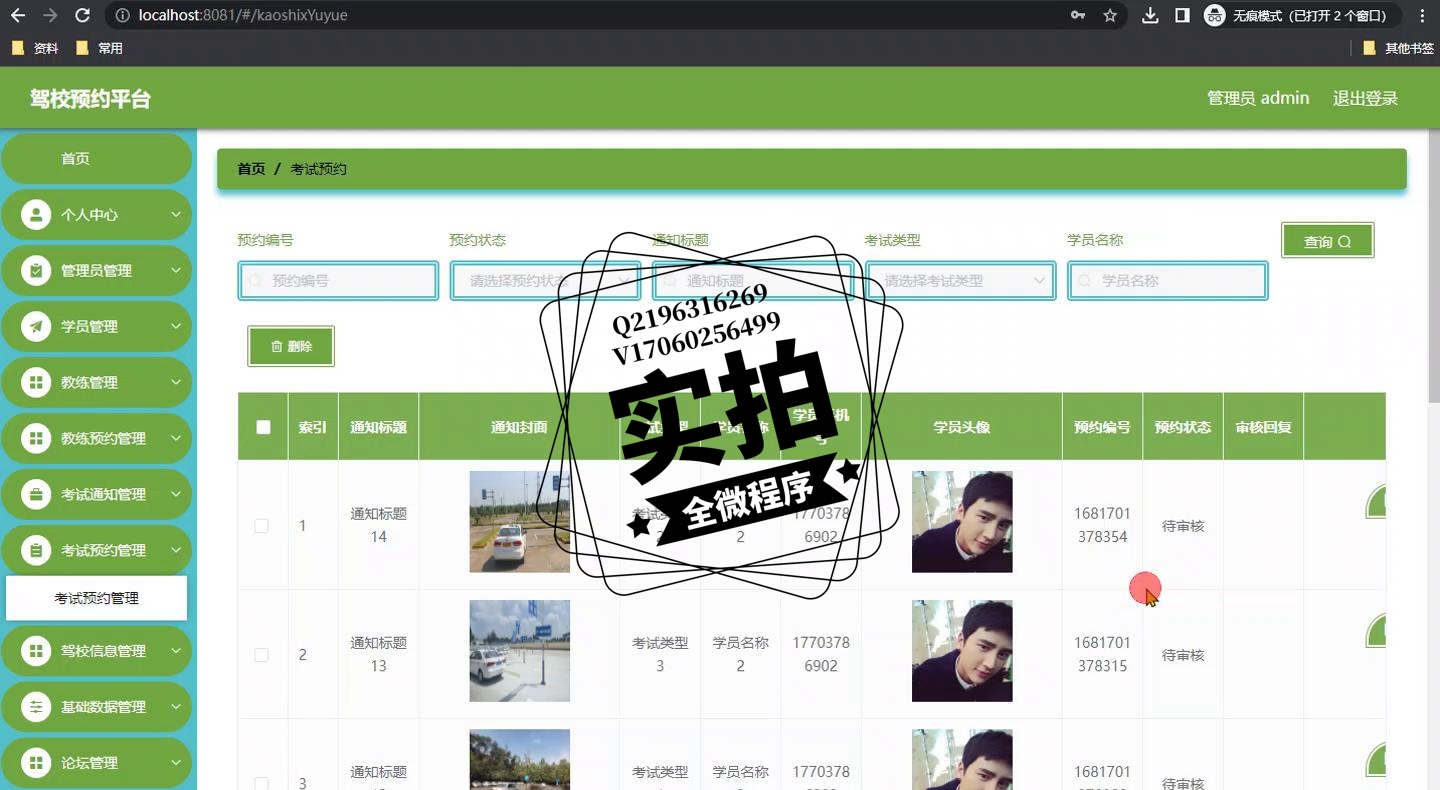
Task: Click the 学员管理 paper plane icon
Action: coord(36,327)
